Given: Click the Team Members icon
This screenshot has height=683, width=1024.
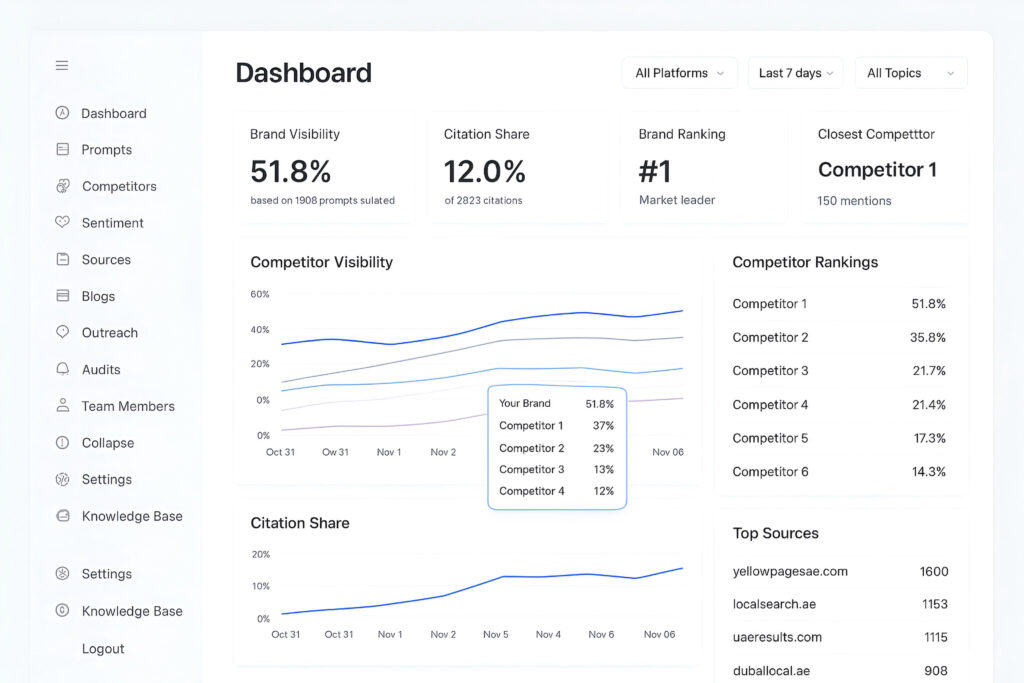Looking at the screenshot, I should [62, 406].
